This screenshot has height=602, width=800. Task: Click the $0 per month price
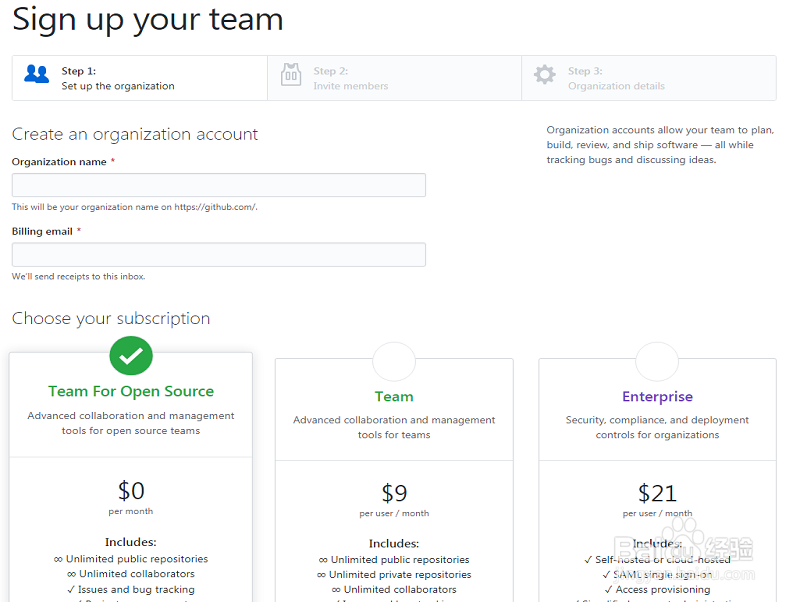click(x=131, y=491)
